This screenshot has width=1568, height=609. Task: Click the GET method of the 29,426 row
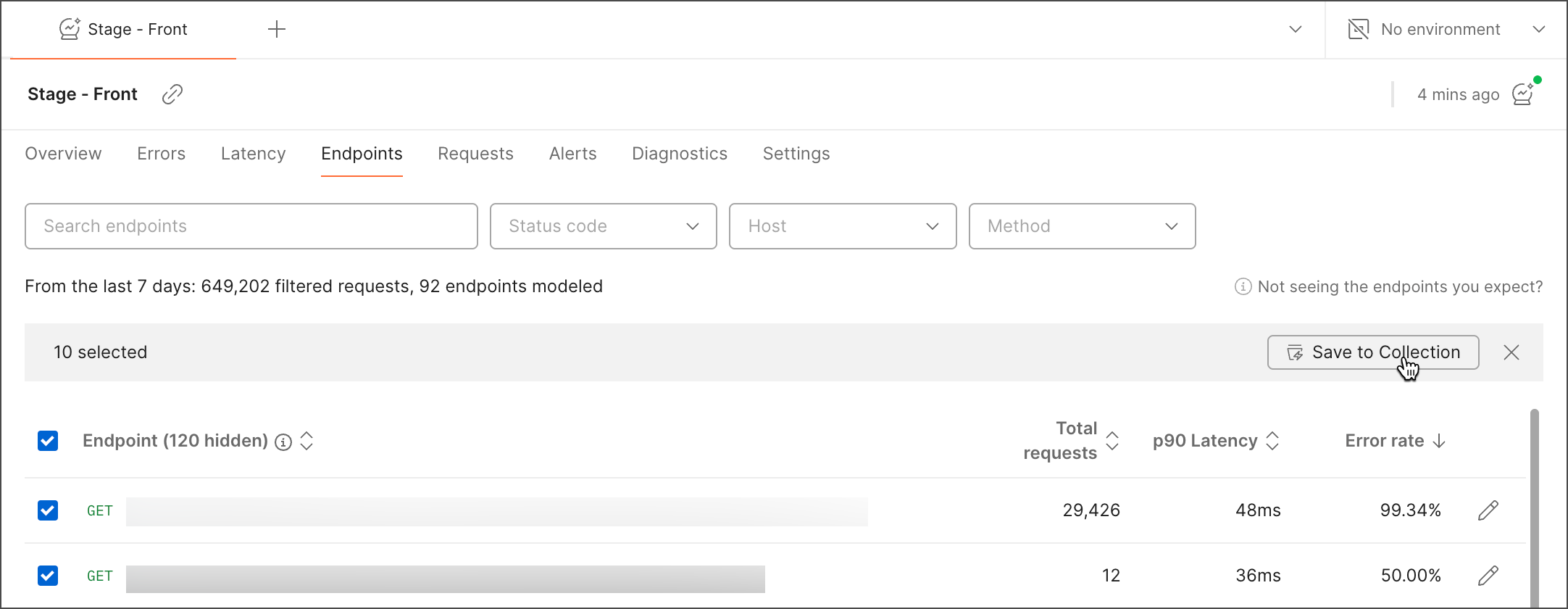(100, 510)
